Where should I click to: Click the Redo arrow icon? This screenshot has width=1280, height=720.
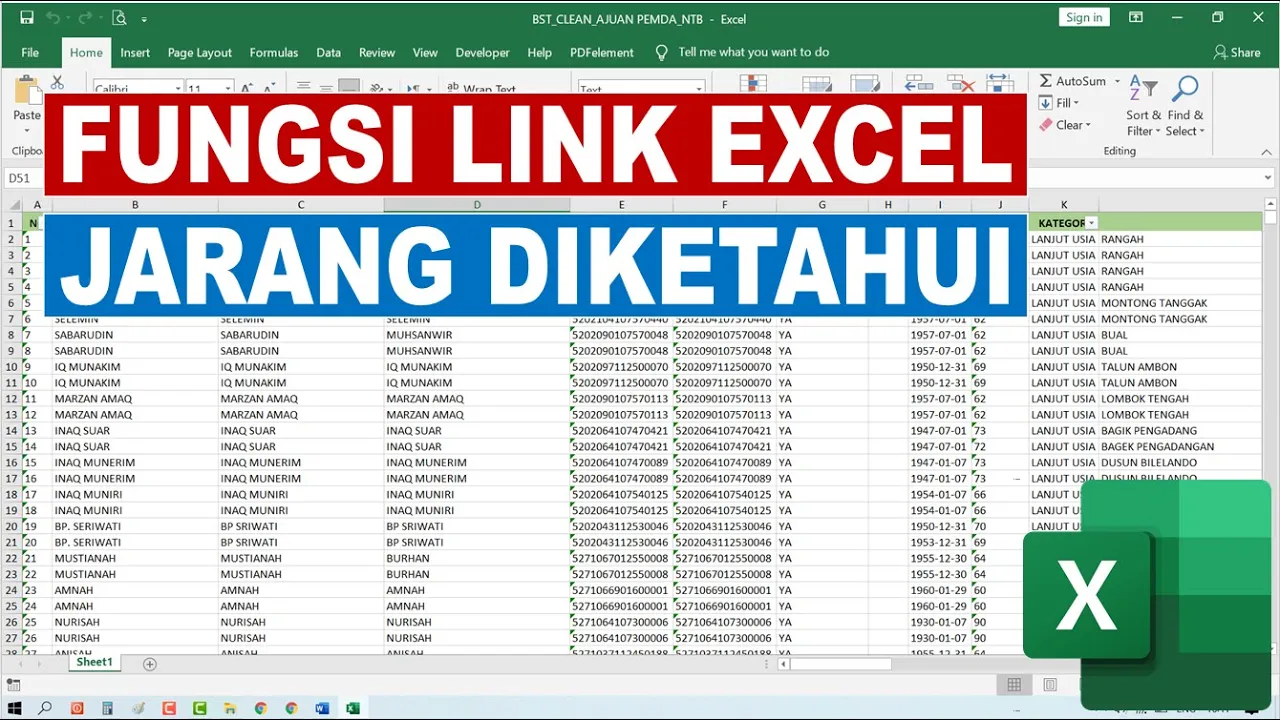point(87,18)
